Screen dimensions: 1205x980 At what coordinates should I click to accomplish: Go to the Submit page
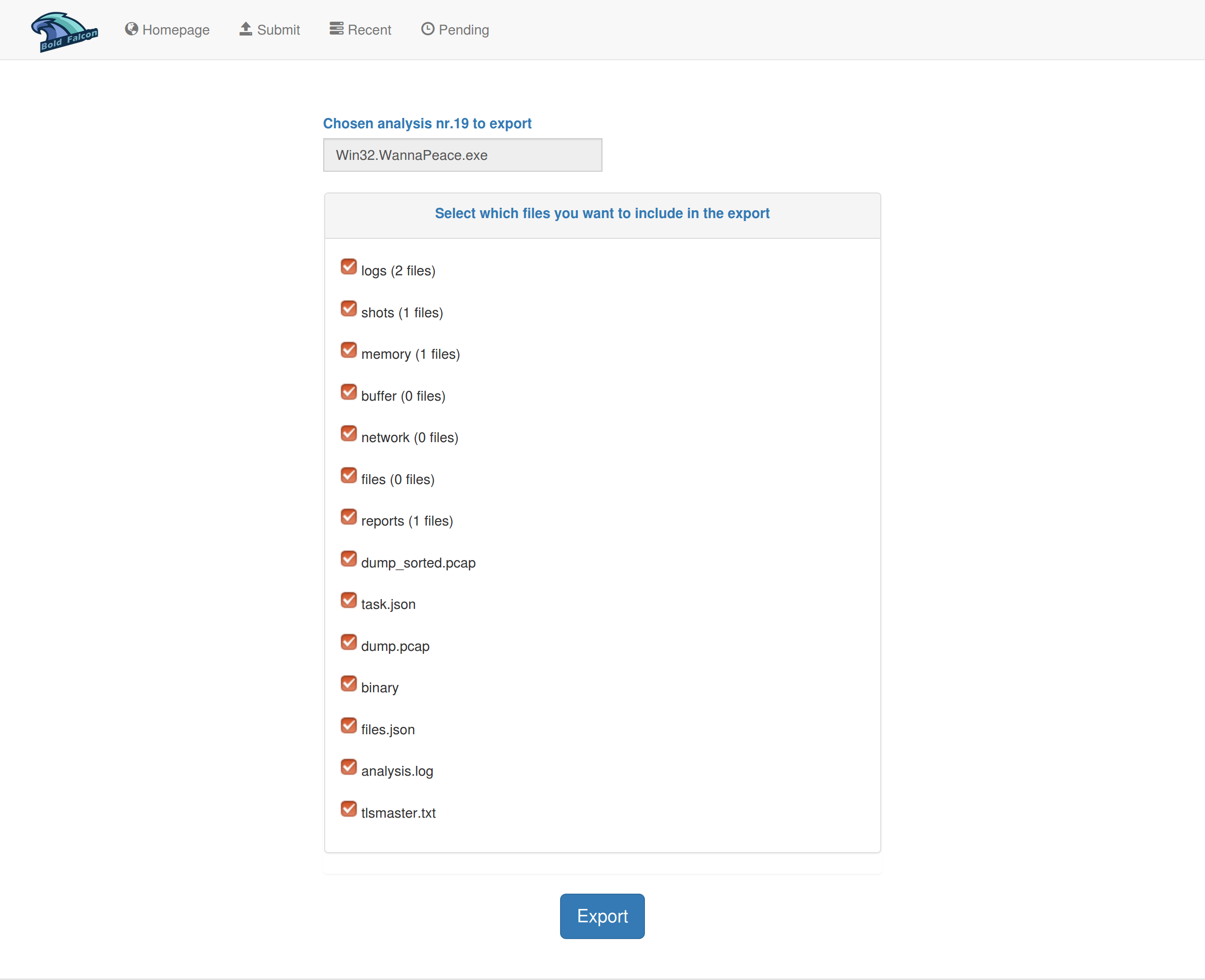(x=270, y=29)
